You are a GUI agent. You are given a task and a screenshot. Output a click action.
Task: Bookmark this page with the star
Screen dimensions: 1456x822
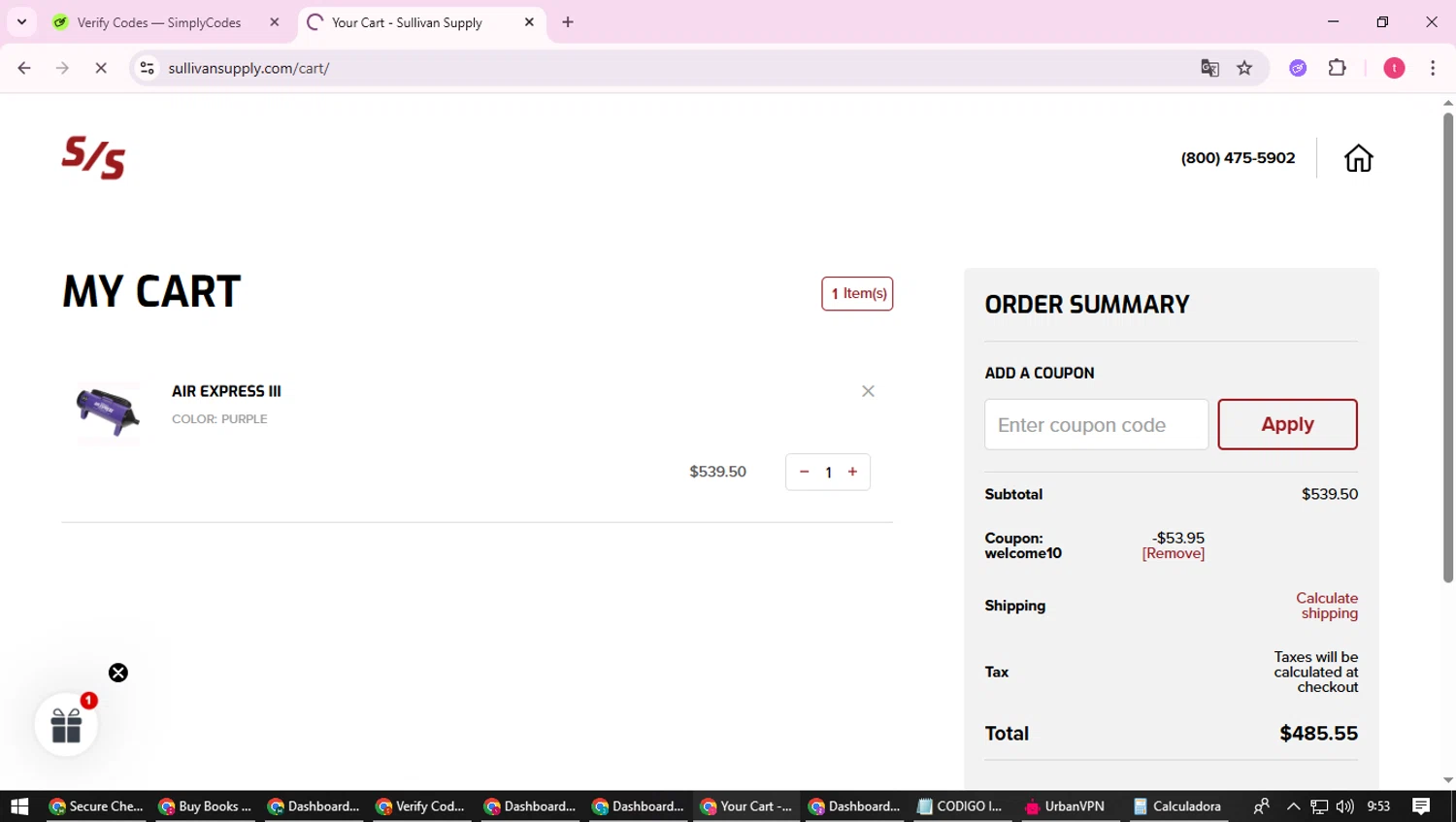pyautogui.click(x=1244, y=68)
